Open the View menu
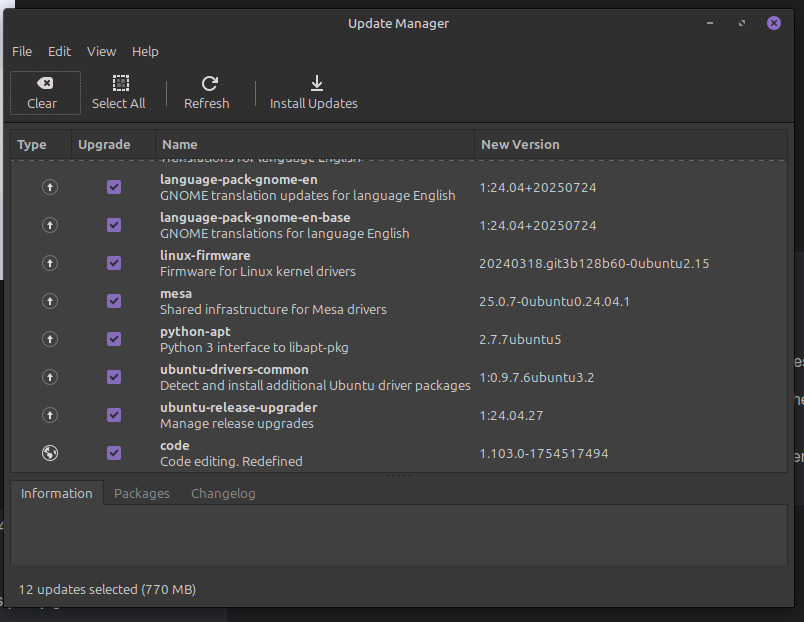This screenshot has width=804, height=622. pyautogui.click(x=101, y=51)
